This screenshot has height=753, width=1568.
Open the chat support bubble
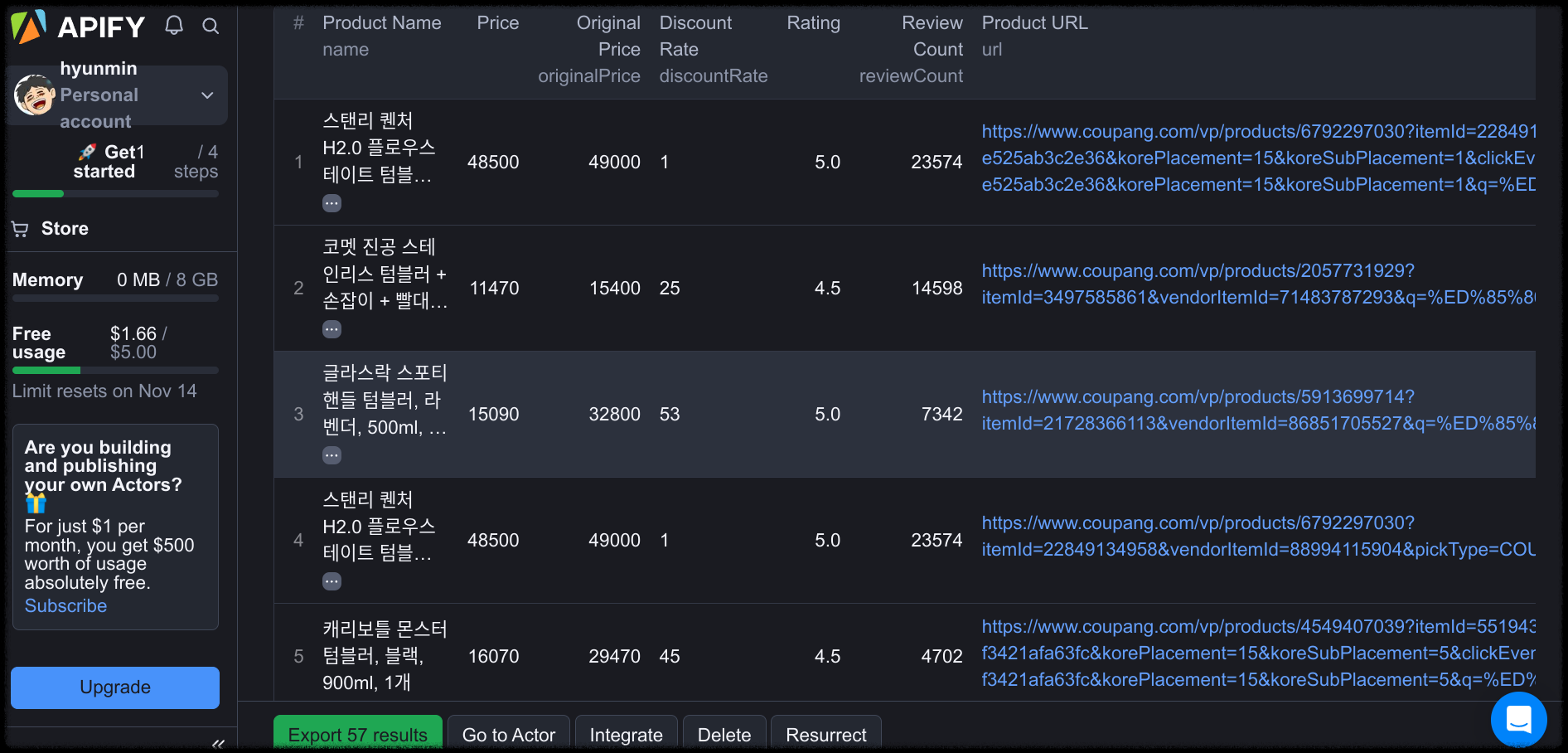1518,719
